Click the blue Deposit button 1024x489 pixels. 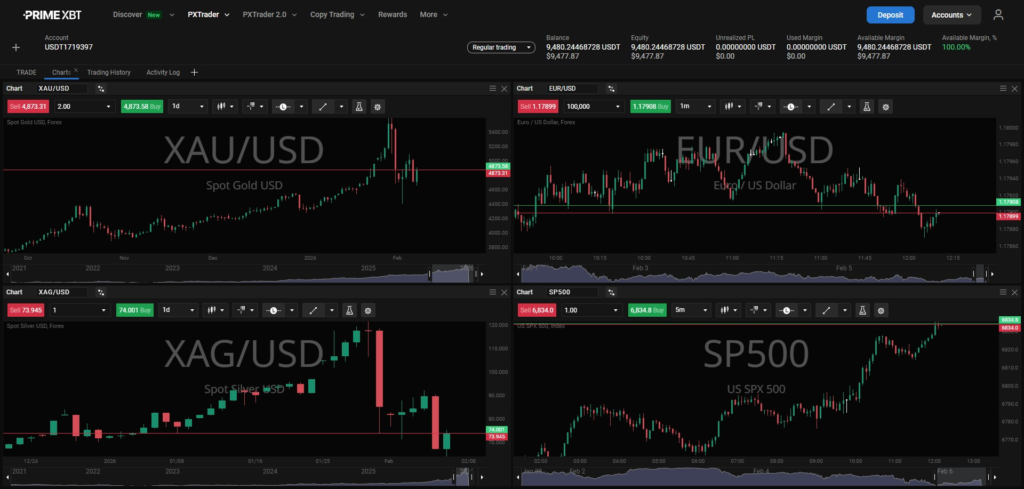point(890,14)
